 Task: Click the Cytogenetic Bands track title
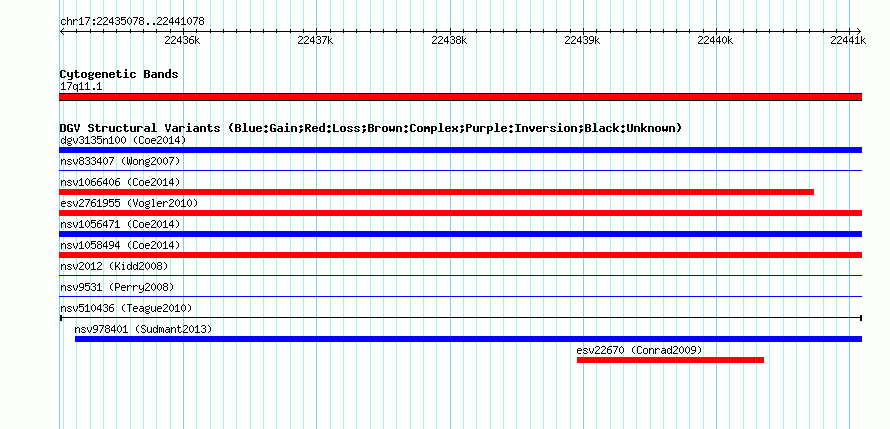[119, 74]
